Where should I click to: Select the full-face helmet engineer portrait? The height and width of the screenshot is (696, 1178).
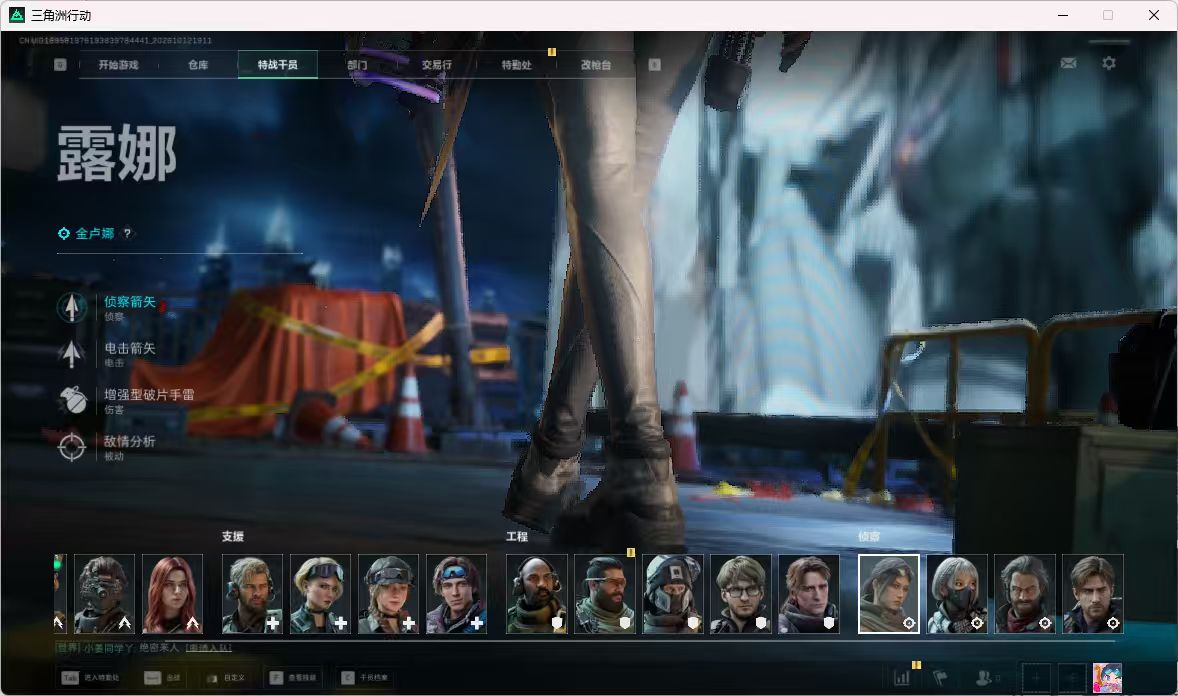[672, 594]
